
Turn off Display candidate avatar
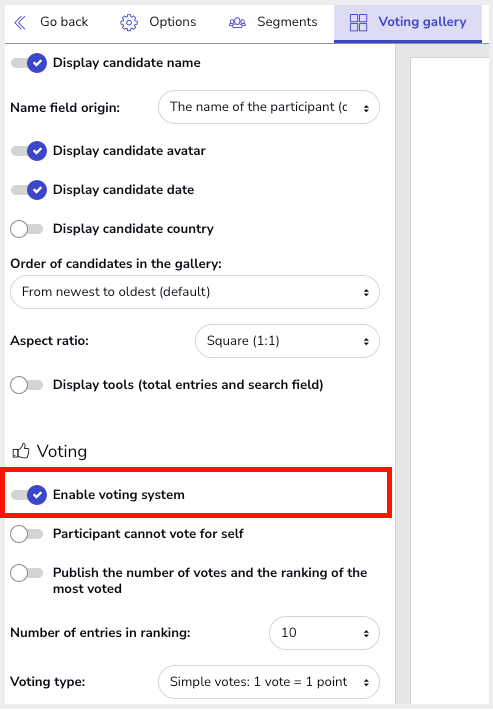click(x=29, y=151)
